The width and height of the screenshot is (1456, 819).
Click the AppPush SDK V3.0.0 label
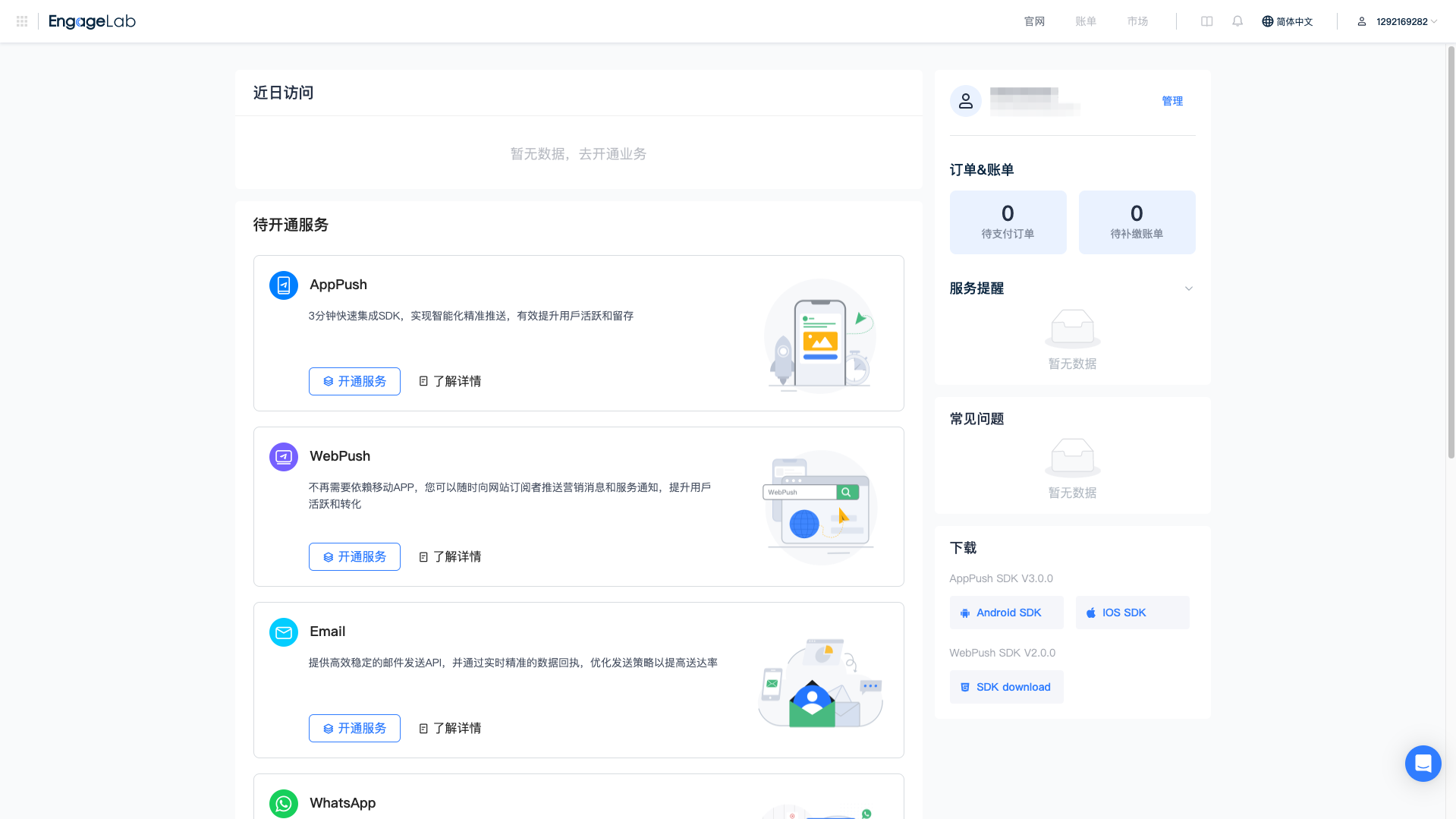point(1002,578)
